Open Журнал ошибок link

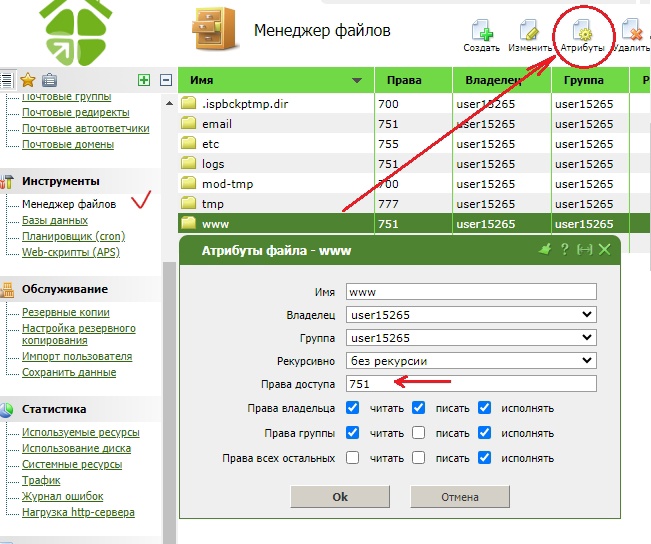point(63,496)
